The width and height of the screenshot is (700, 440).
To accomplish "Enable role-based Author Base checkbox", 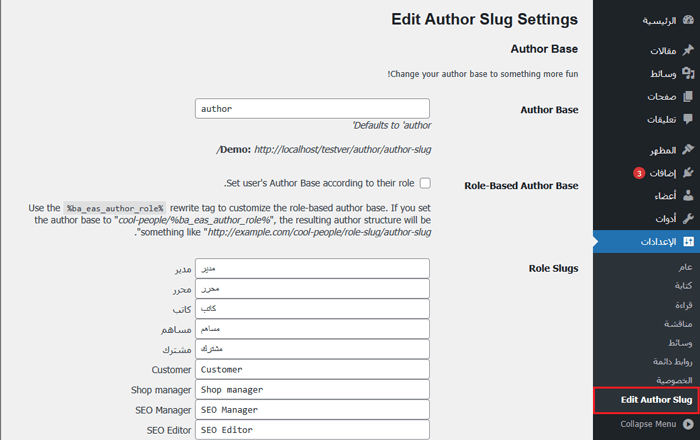I will 425,183.
